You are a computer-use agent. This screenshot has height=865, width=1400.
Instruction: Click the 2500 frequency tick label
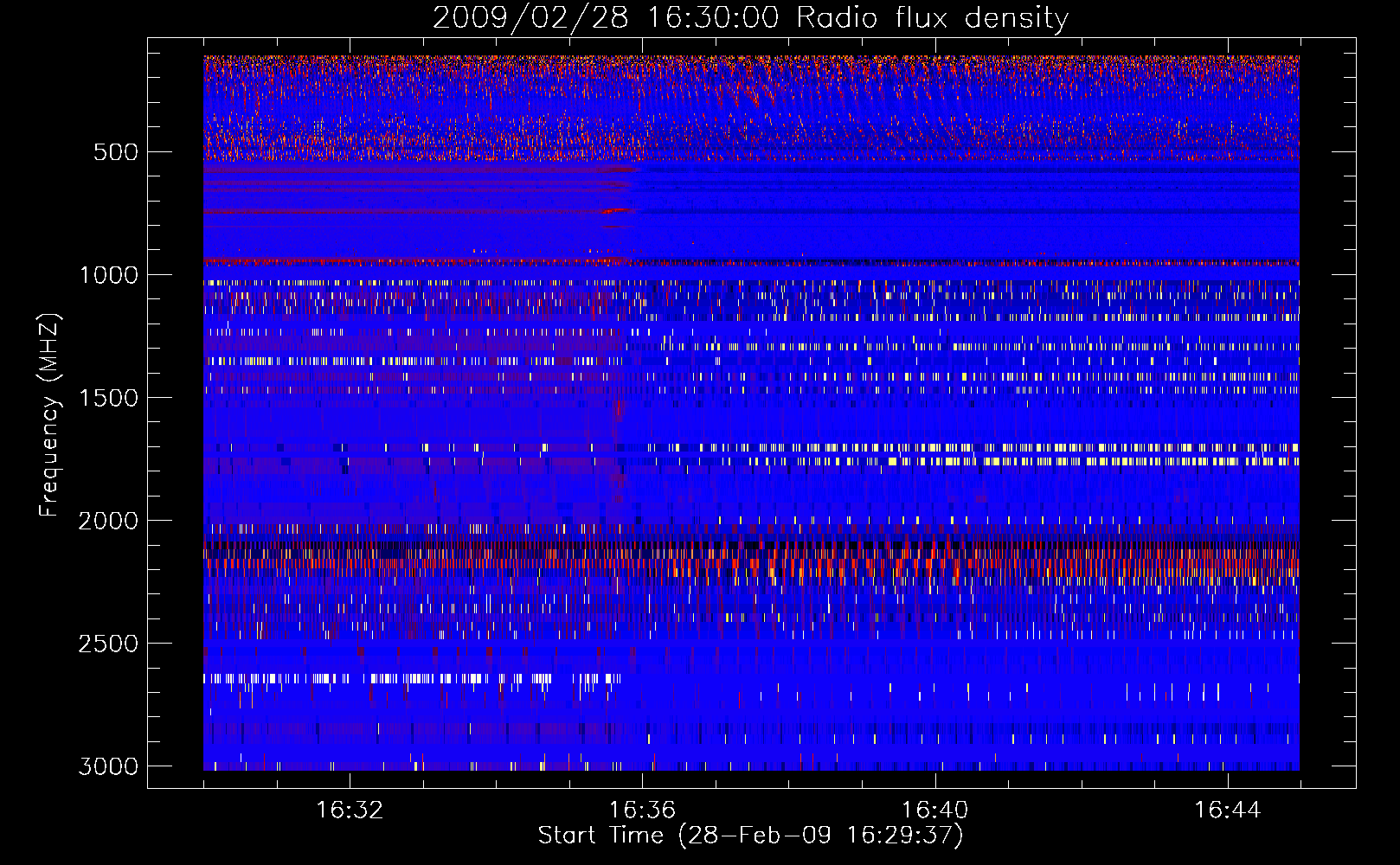(108, 644)
